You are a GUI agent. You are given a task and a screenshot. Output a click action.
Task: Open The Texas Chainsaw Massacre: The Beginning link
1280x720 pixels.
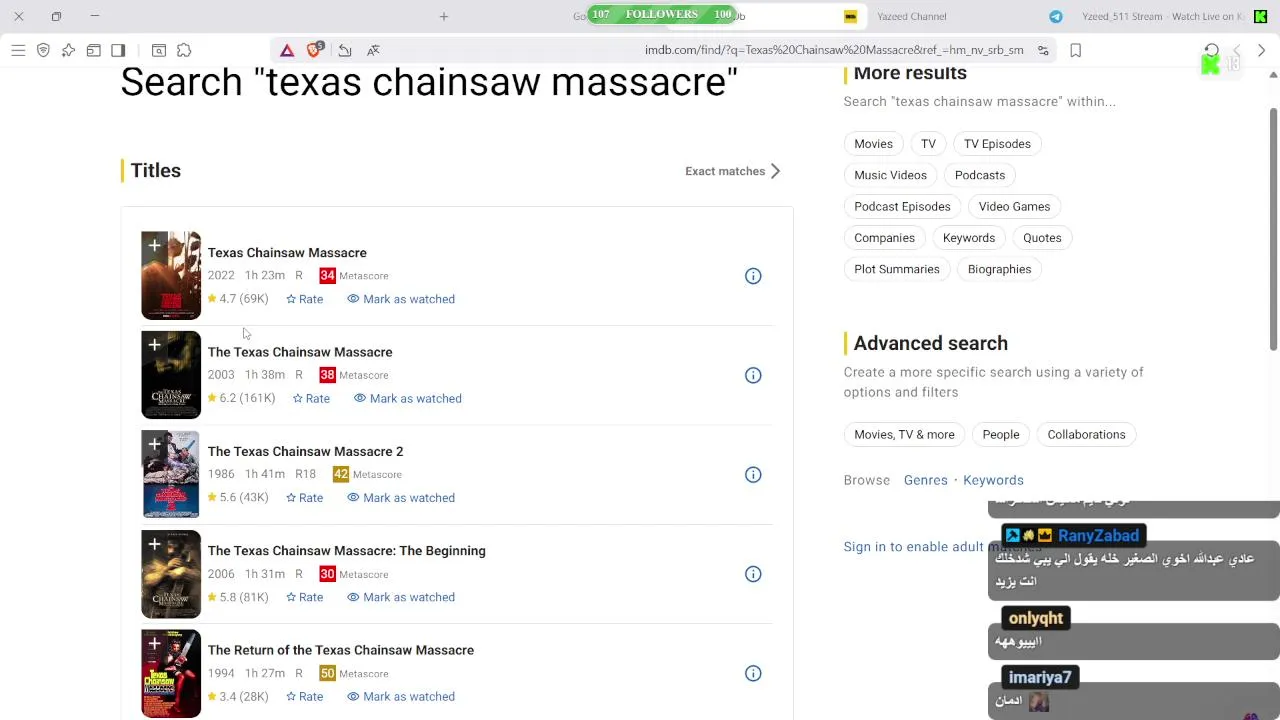(x=346, y=550)
